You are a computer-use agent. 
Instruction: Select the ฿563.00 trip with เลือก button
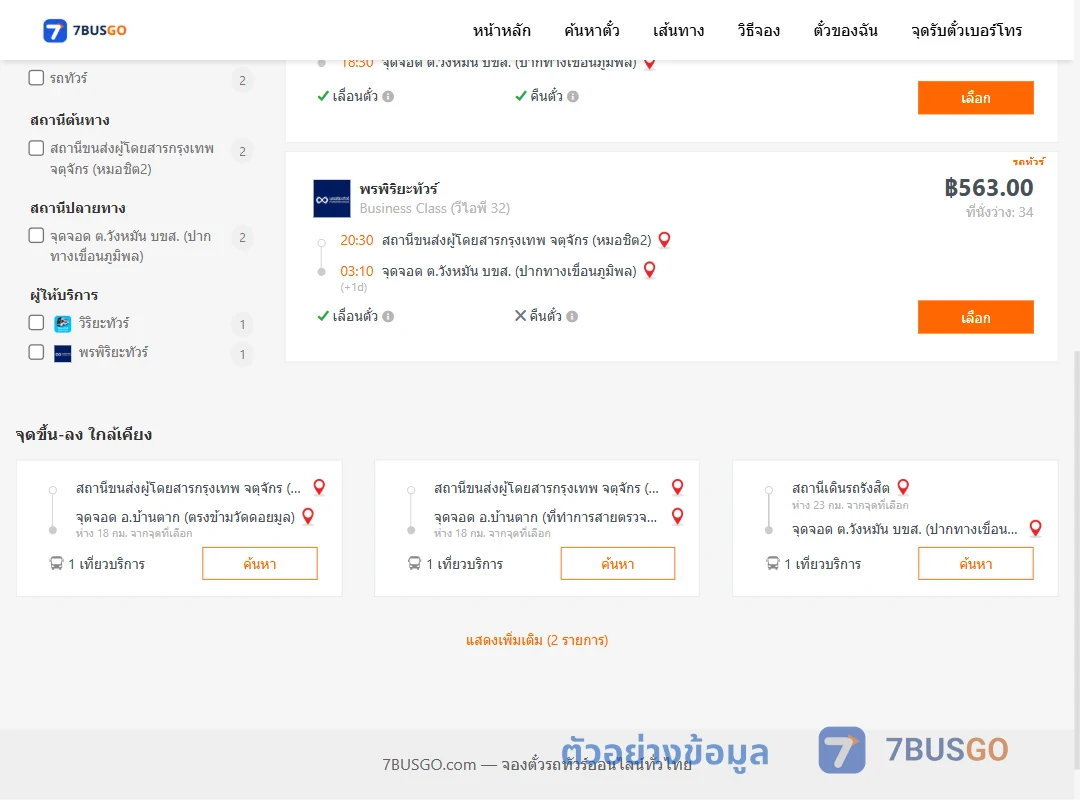975,317
